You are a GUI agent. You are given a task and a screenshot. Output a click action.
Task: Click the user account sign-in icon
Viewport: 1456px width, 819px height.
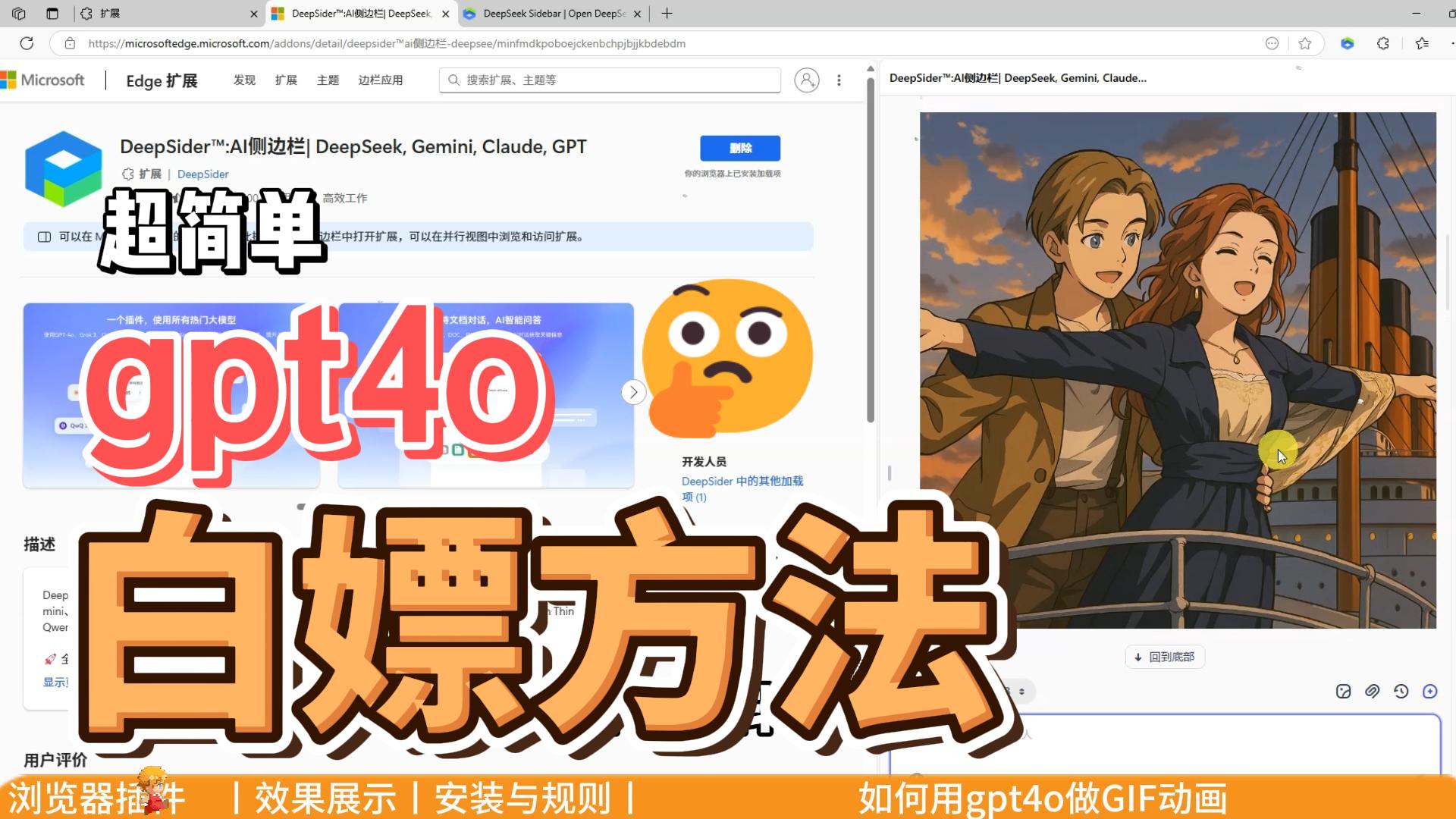point(806,80)
